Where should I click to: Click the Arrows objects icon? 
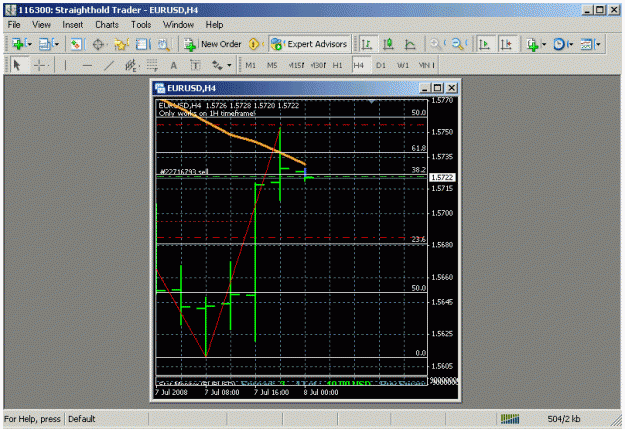point(217,65)
